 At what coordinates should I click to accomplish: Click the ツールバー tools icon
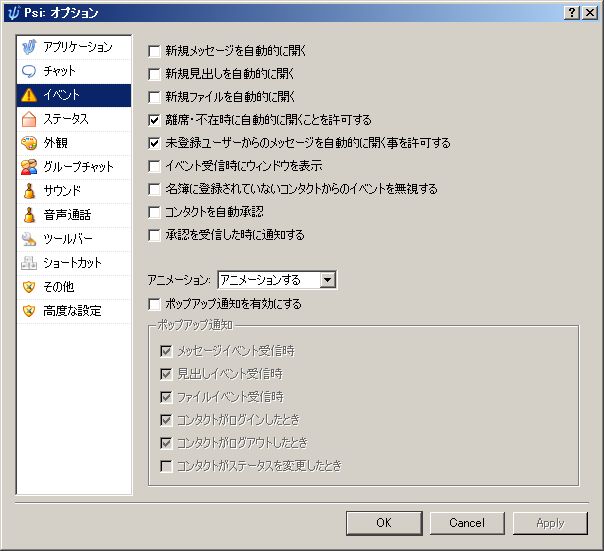coord(29,239)
